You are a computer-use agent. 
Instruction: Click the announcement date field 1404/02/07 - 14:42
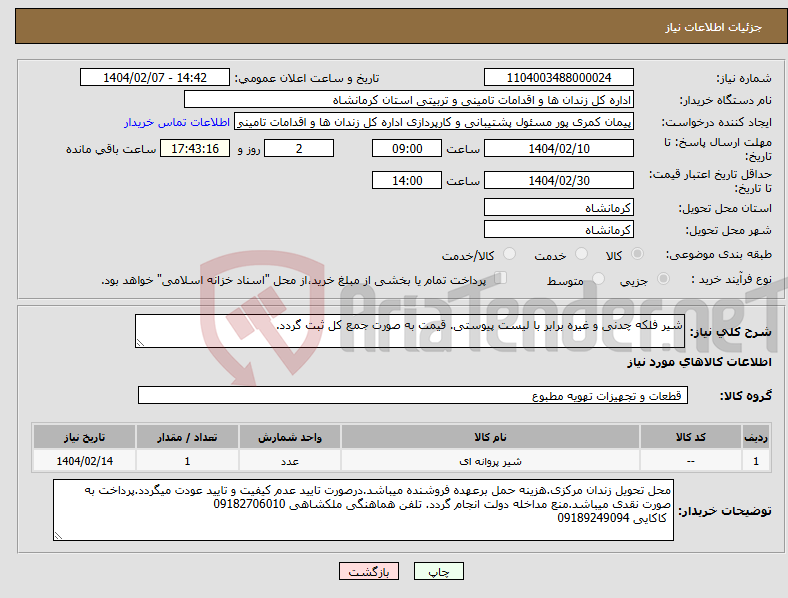[x=155, y=77]
